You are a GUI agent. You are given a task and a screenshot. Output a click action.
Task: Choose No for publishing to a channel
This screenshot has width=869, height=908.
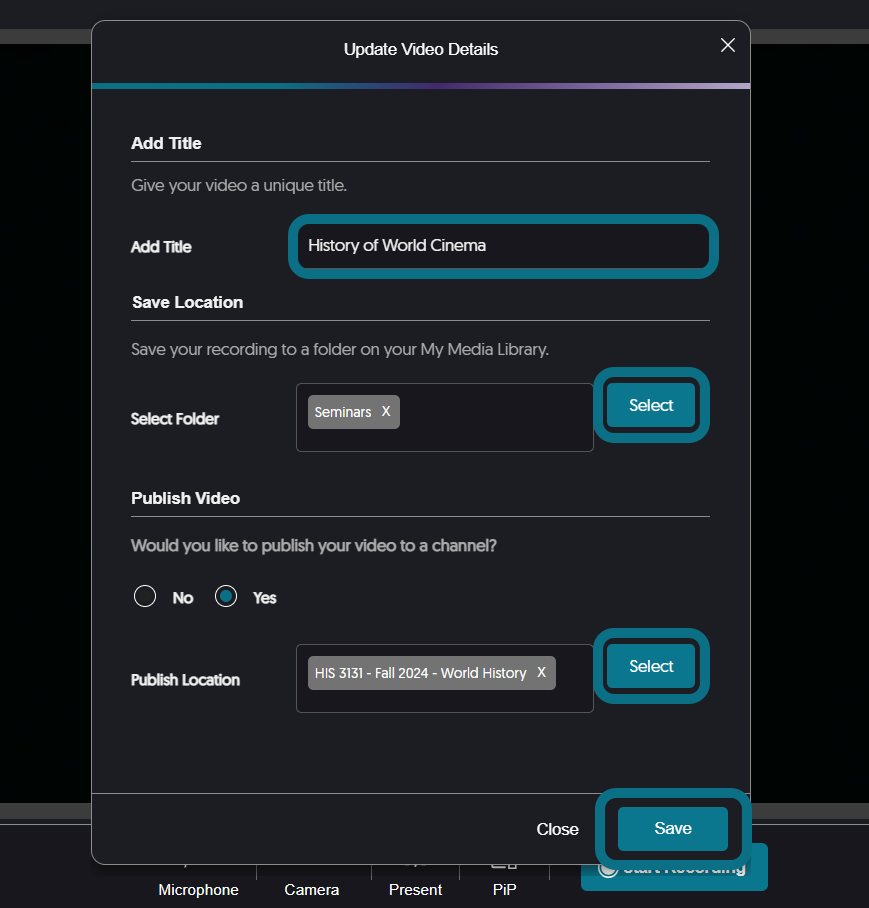pyautogui.click(x=145, y=596)
